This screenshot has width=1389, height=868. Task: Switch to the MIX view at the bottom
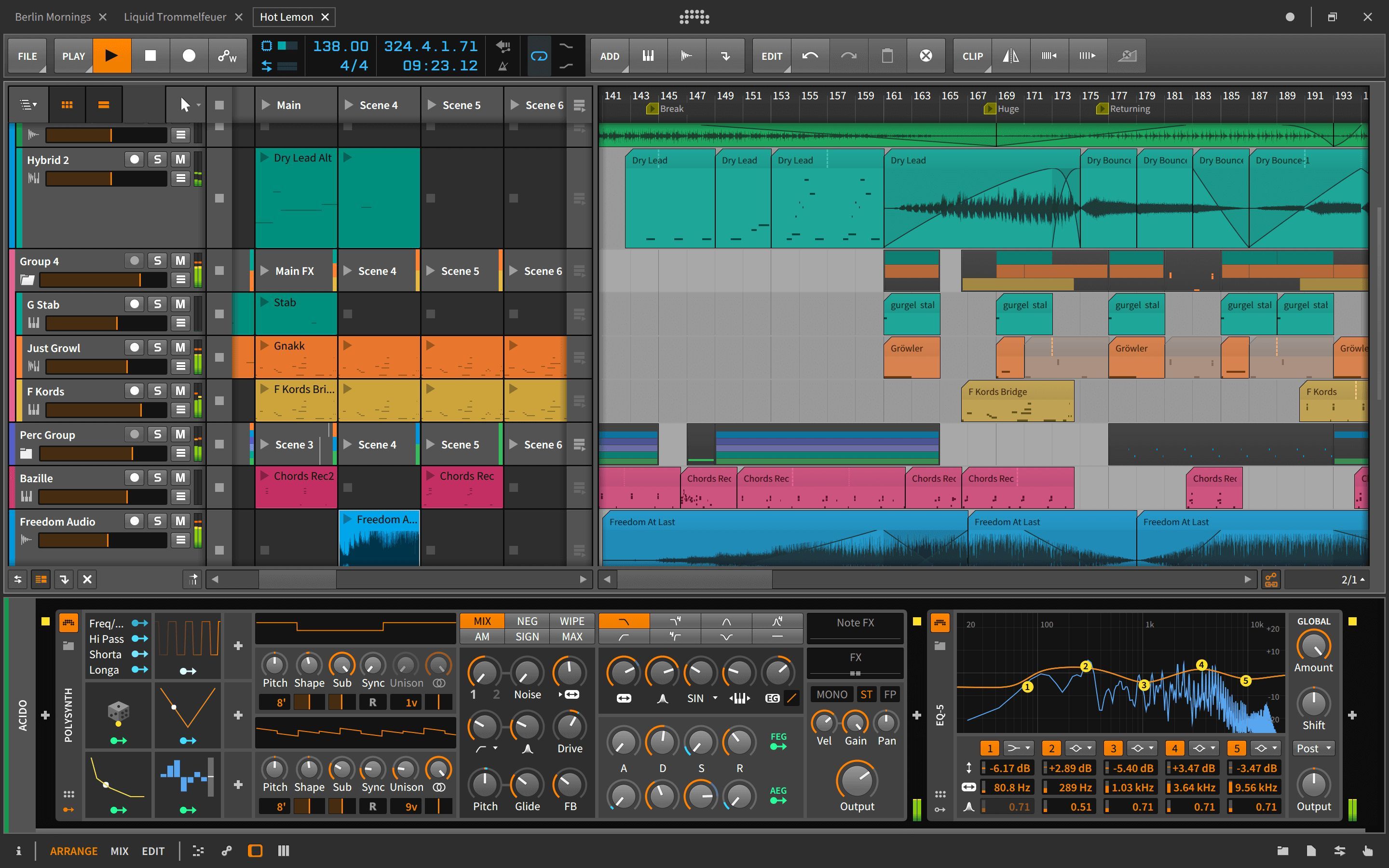click(x=120, y=850)
